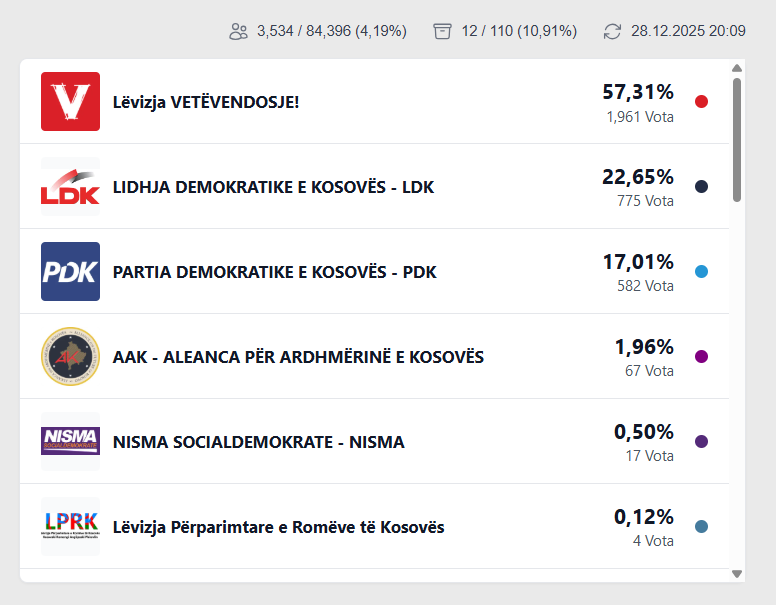The width and height of the screenshot is (776, 605).
Task: Click the refresh icon beside the timestamp
Action: click(612, 31)
